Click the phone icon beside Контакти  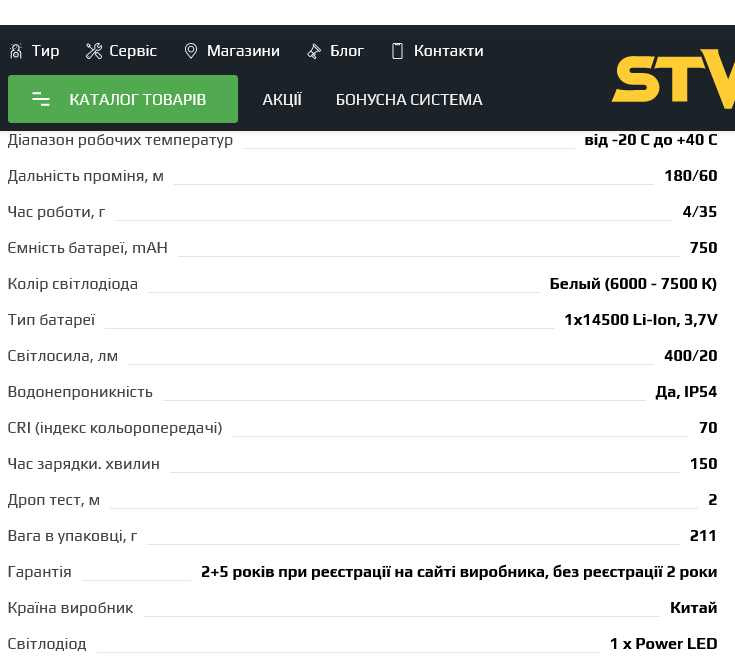(397, 51)
